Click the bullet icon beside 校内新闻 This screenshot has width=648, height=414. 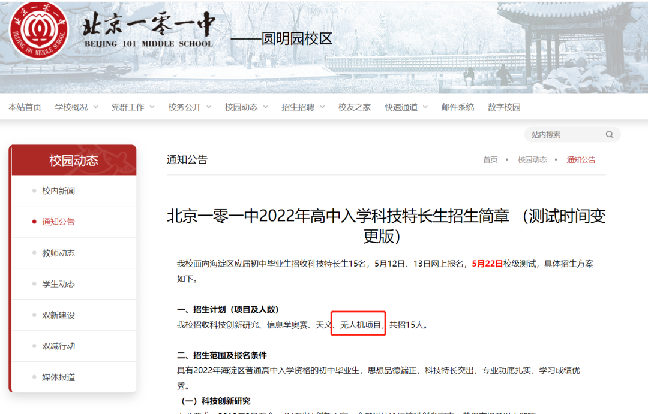tap(33, 190)
